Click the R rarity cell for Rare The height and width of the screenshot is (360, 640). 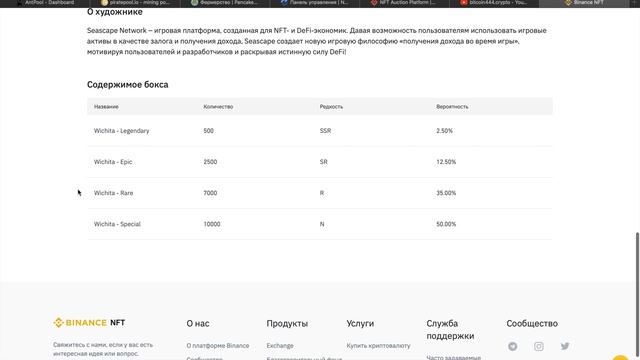[x=322, y=193]
